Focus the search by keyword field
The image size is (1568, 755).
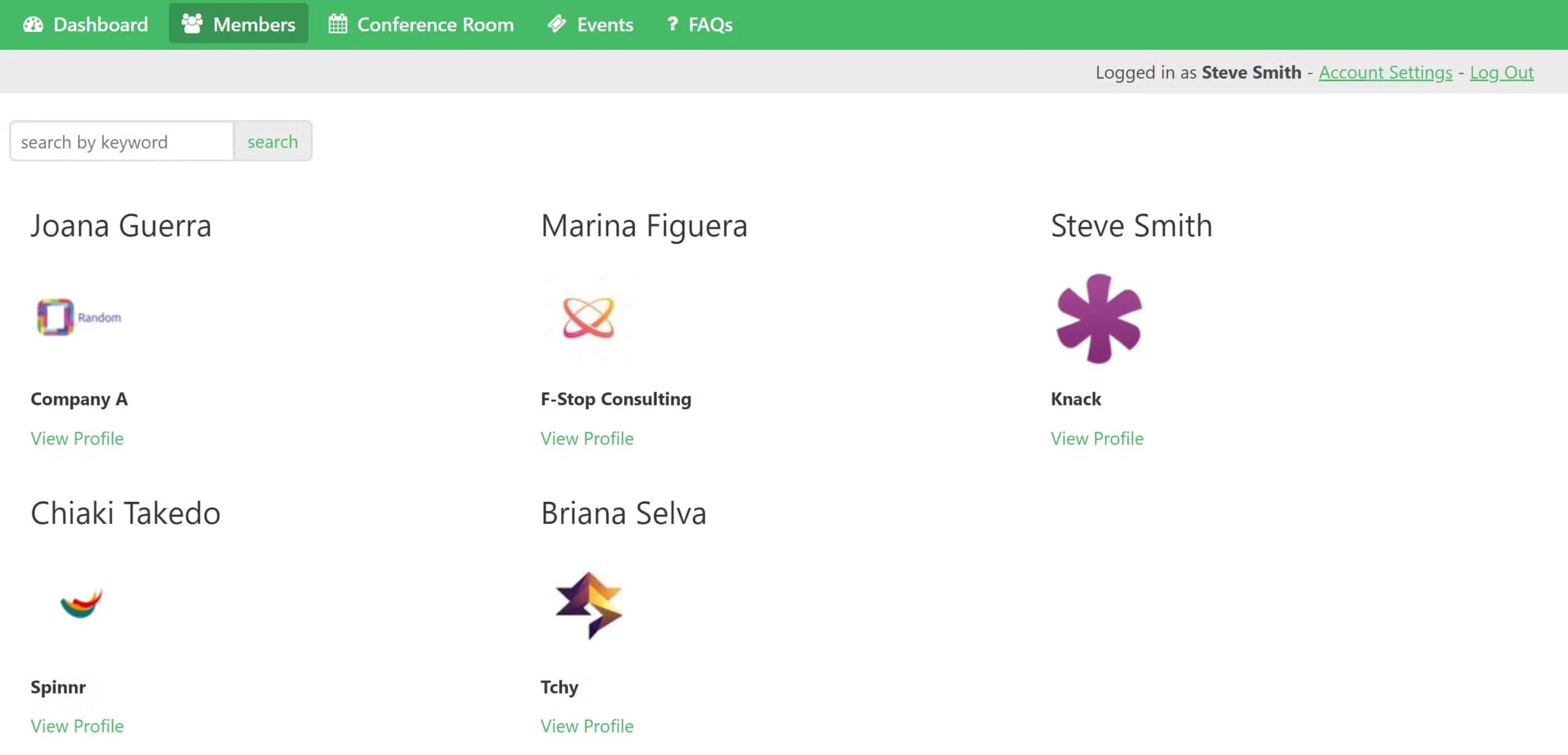tap(122, 142)
